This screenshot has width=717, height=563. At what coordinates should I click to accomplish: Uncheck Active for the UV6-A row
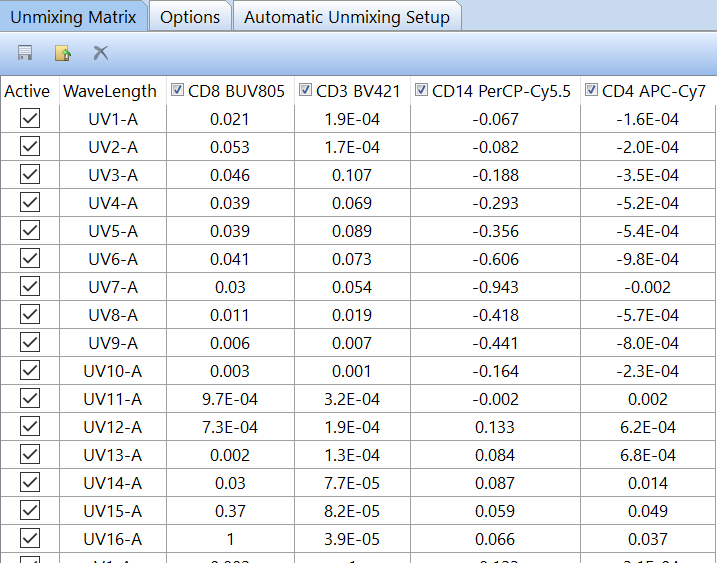pos(30,258)
